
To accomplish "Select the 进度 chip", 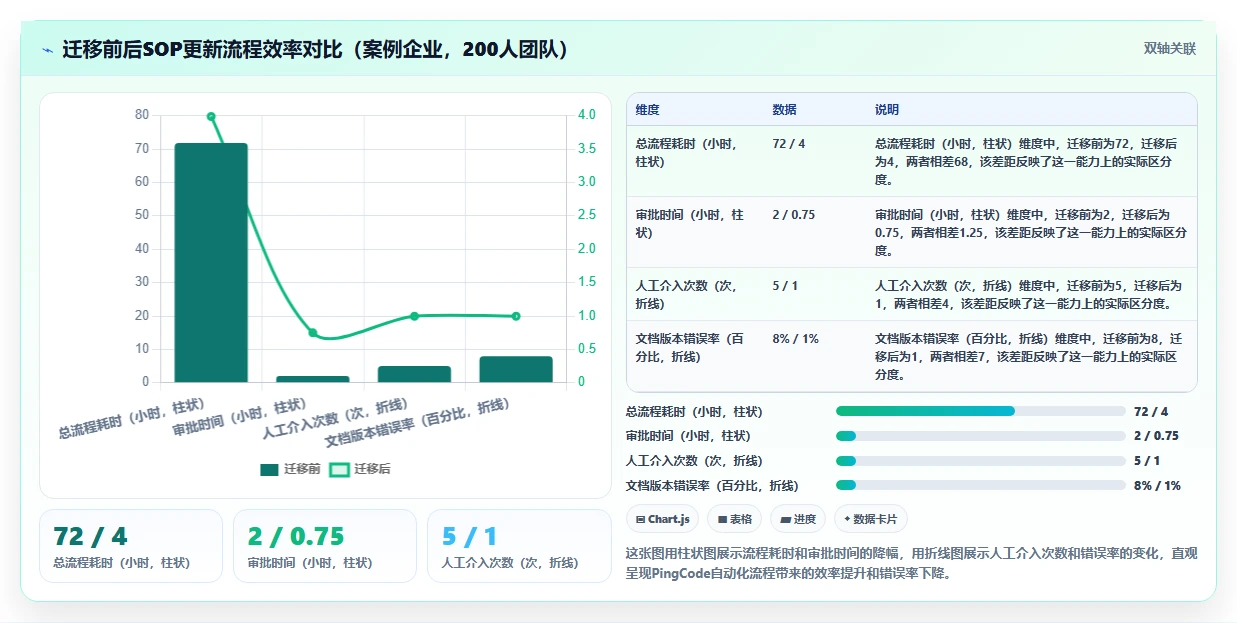I will point(798,519).
